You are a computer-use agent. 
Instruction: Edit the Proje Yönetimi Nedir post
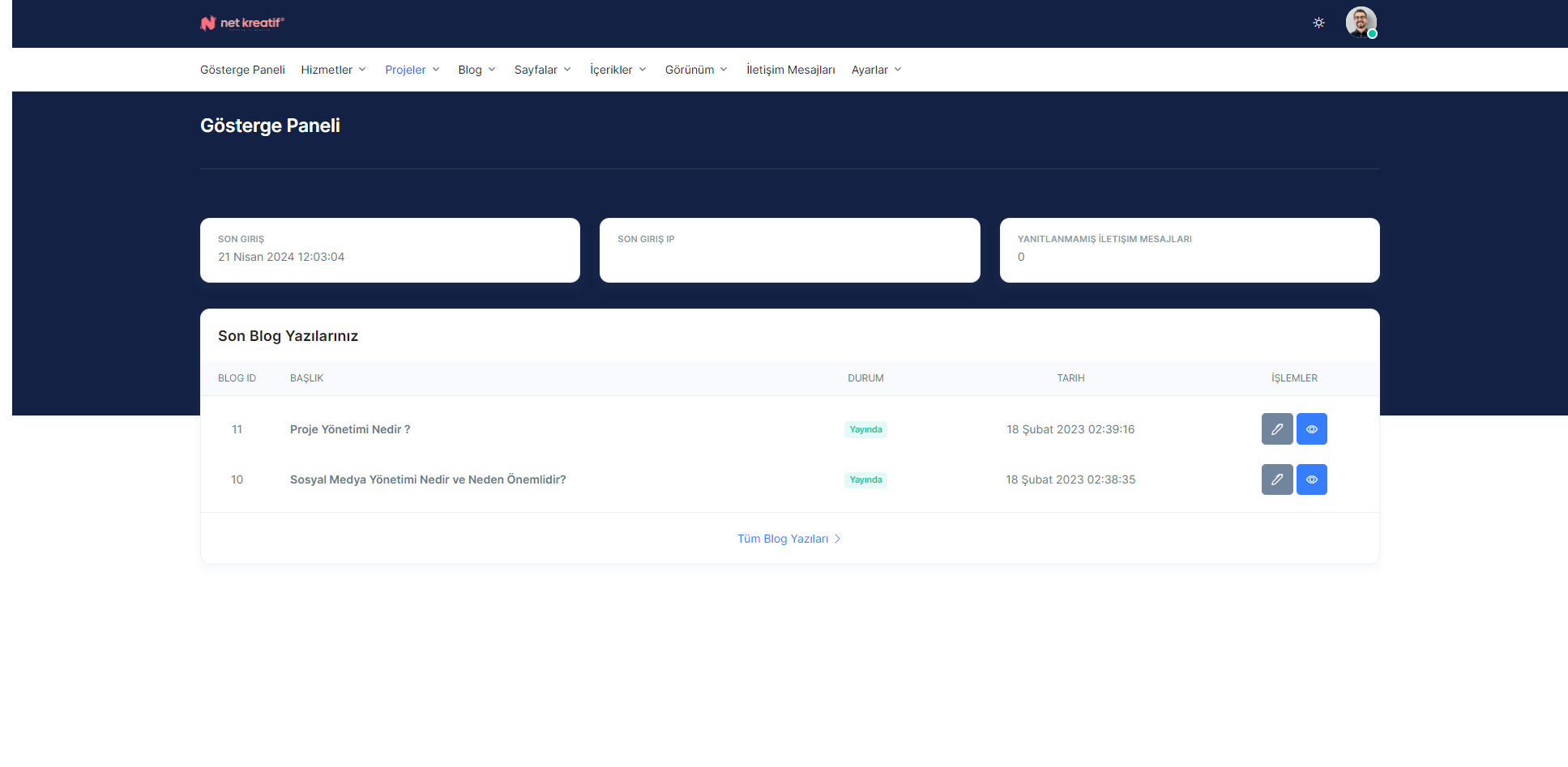click(1276, 429)
